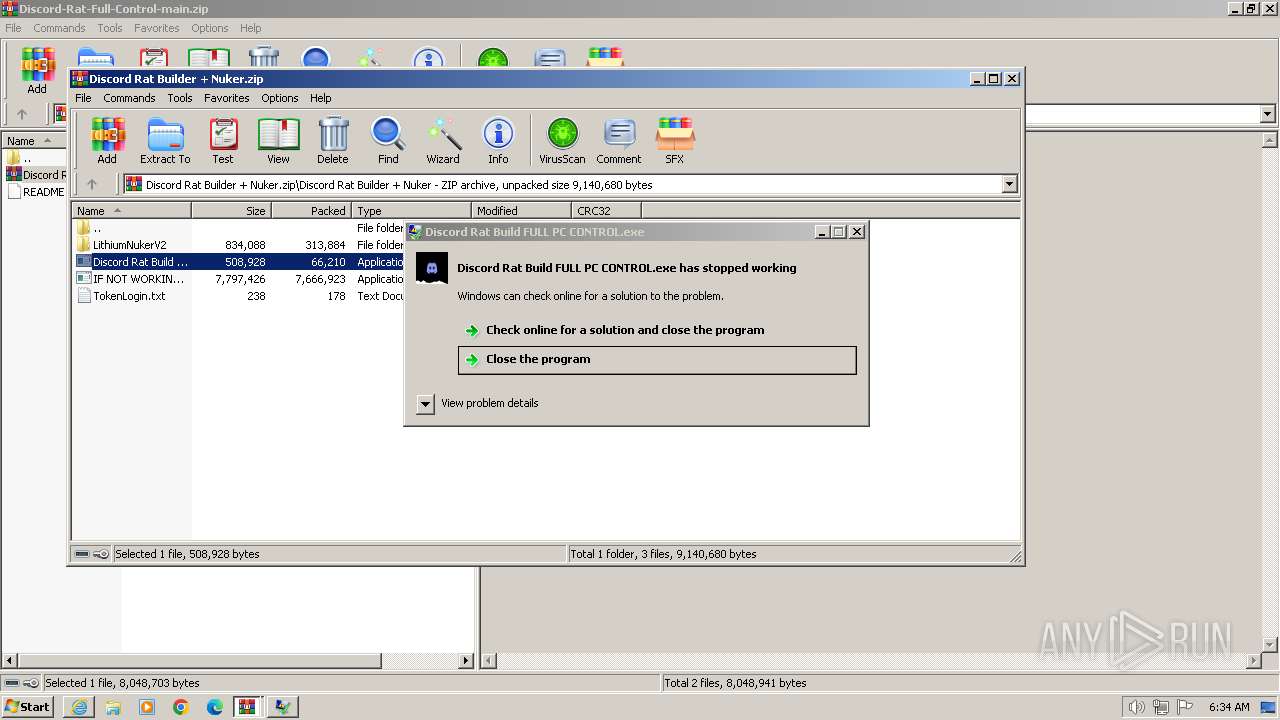Click the SFX toolbar icon

[675, 140]
